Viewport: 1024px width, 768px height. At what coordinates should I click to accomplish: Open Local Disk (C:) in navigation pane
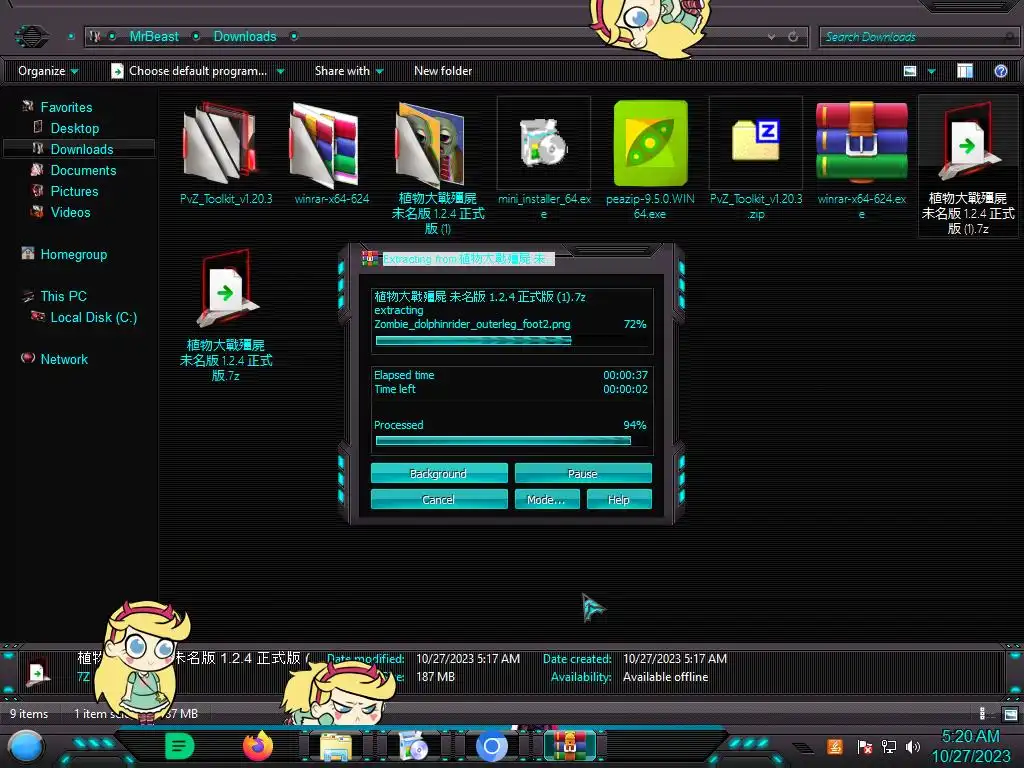[93, 317]
